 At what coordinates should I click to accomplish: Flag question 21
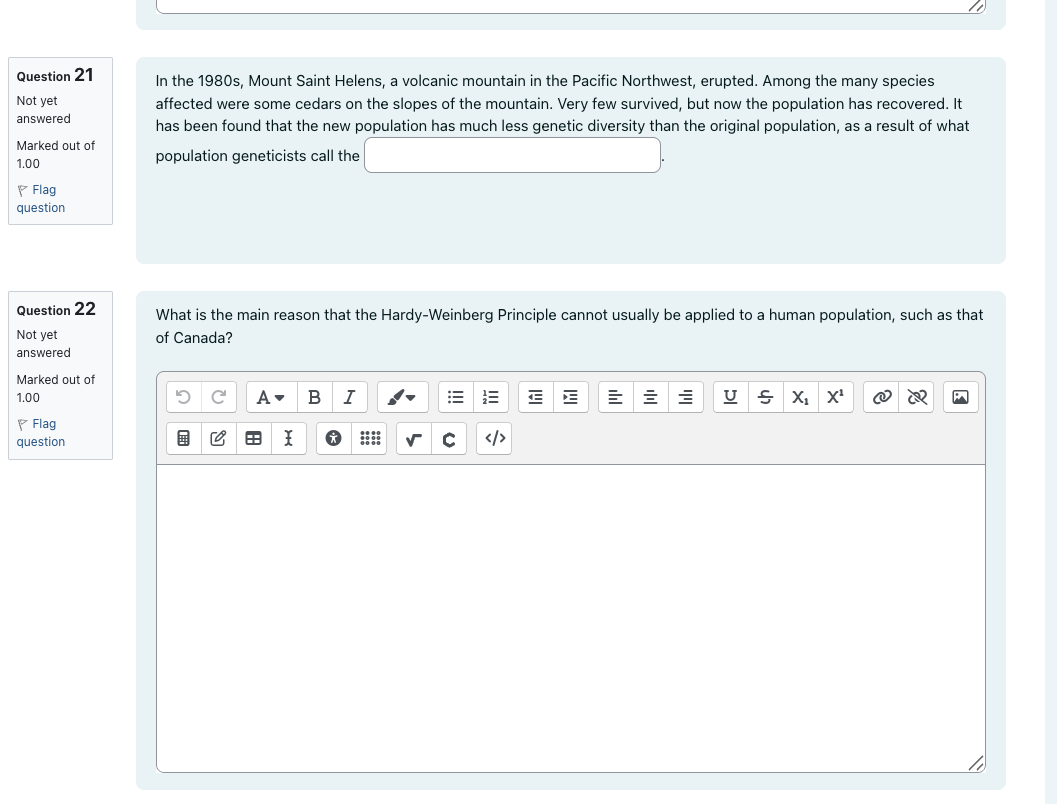(x=41, y=199)
